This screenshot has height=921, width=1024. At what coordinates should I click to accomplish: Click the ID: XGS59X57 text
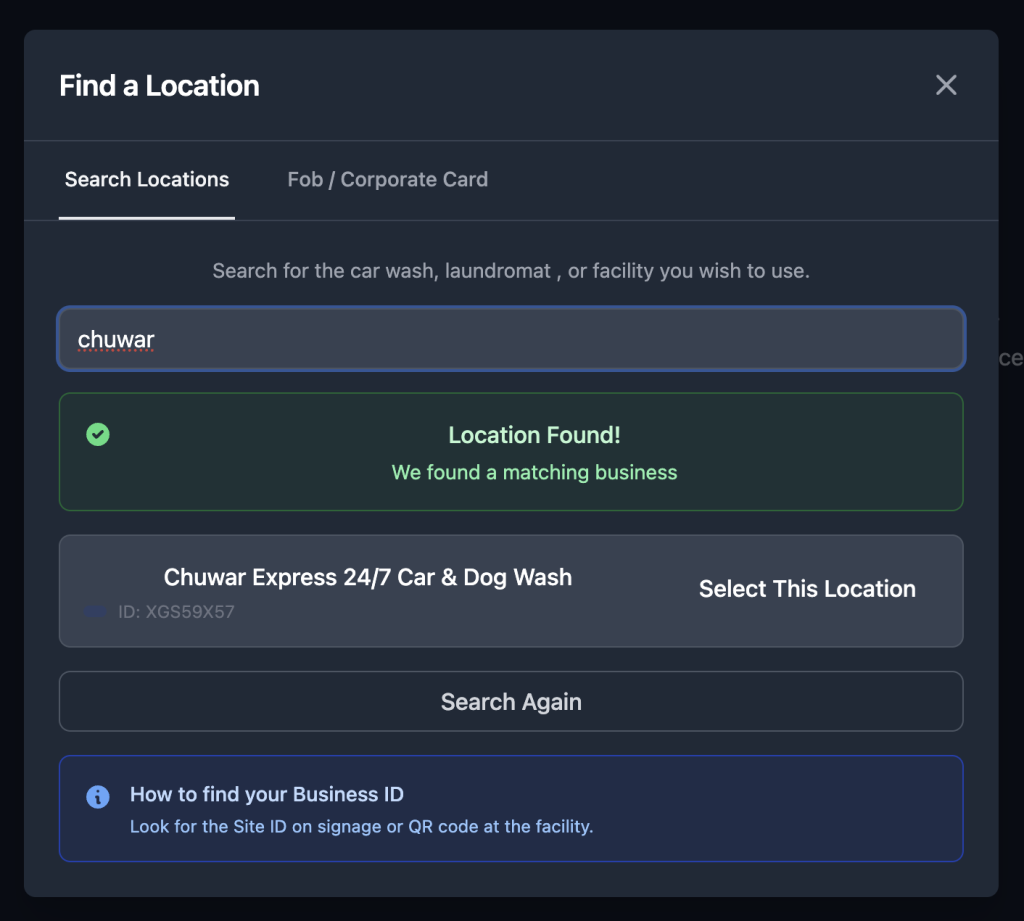tap(176, 611)
